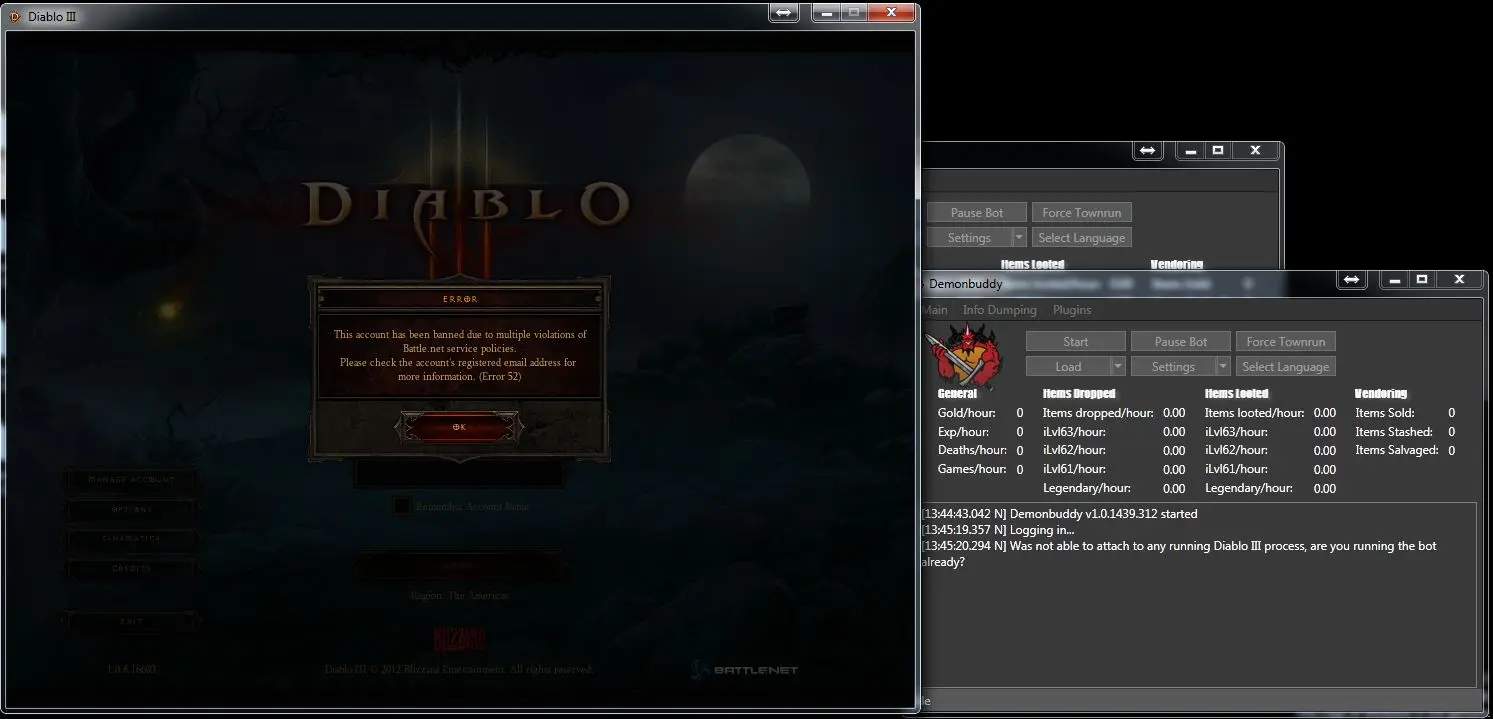Tick the Remember Account Name checkbox

[x=401, y=506]
